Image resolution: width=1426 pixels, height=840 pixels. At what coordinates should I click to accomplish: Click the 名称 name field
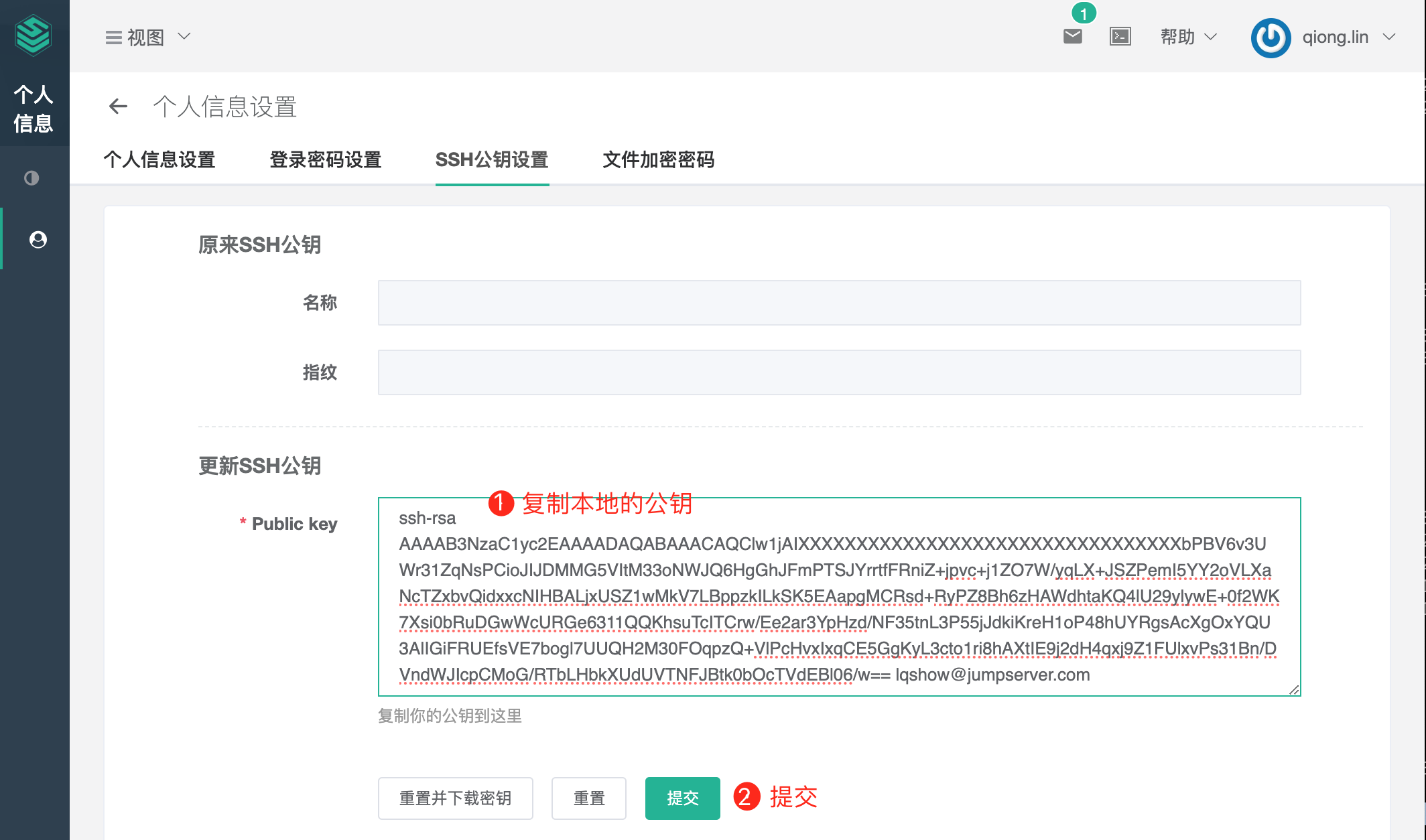tap(840, 303)
